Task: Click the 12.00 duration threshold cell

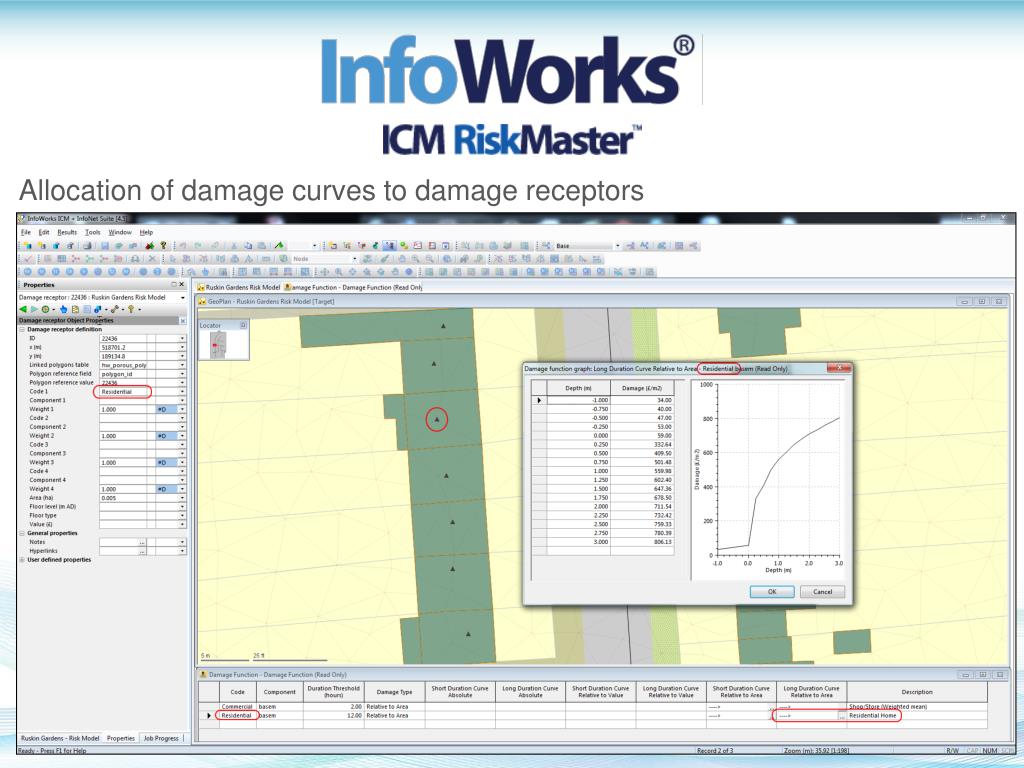Action: pyautogui.click(x=334, y=716)
